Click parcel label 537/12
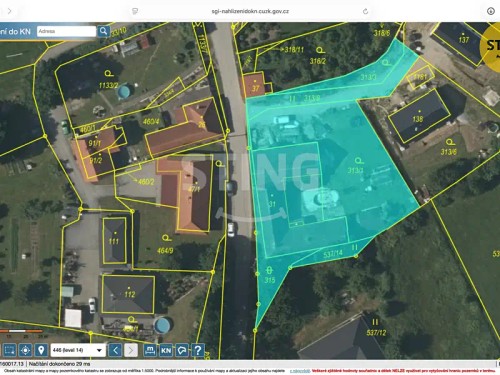The image size is (500, 375). coord(376,333)
